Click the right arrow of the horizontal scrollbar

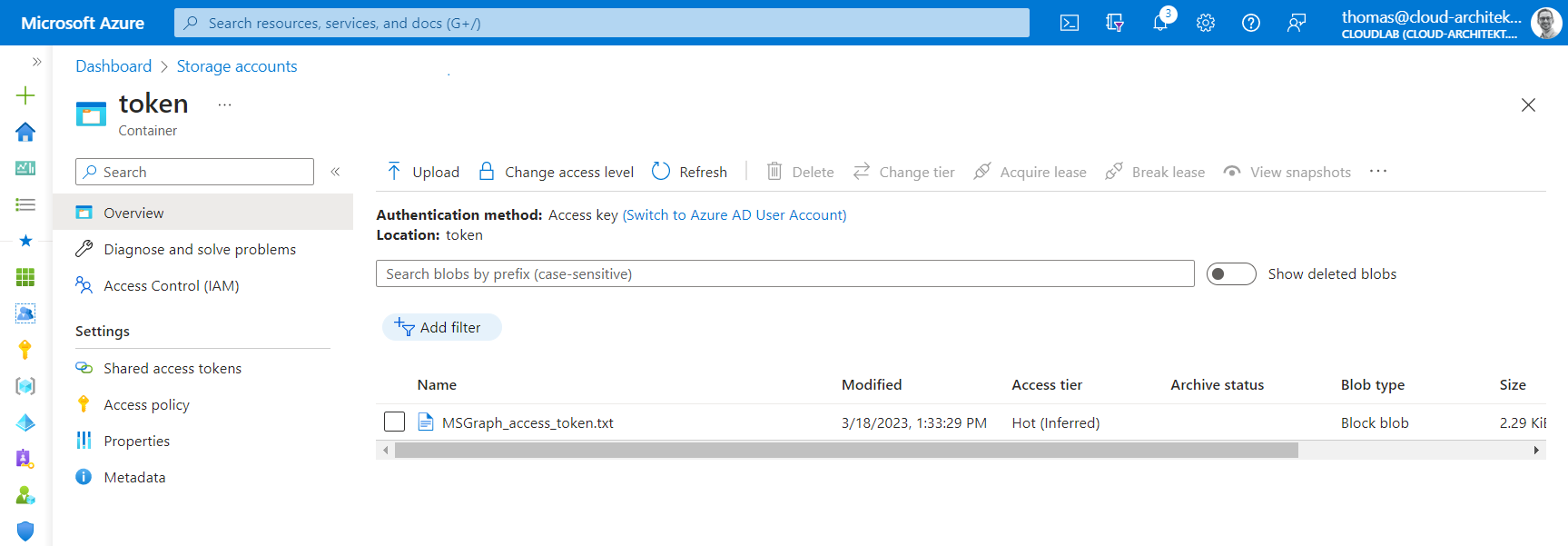click(1536, 450)
